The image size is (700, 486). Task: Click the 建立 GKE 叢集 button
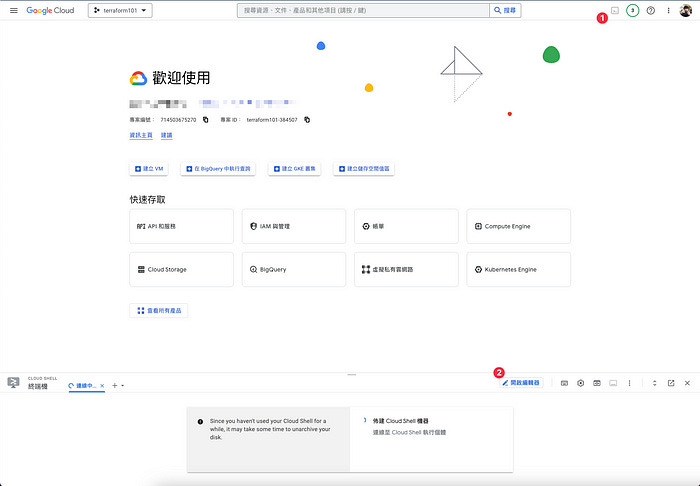[x=294, y=169]
